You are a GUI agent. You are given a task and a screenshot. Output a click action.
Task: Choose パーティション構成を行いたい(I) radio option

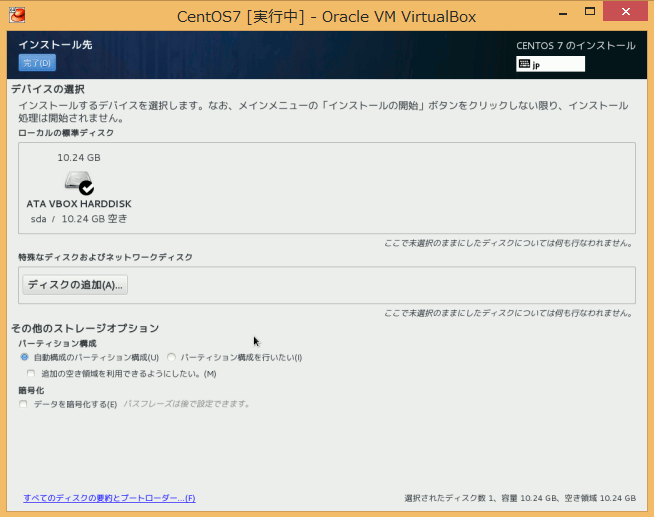(x=172, y=357)
